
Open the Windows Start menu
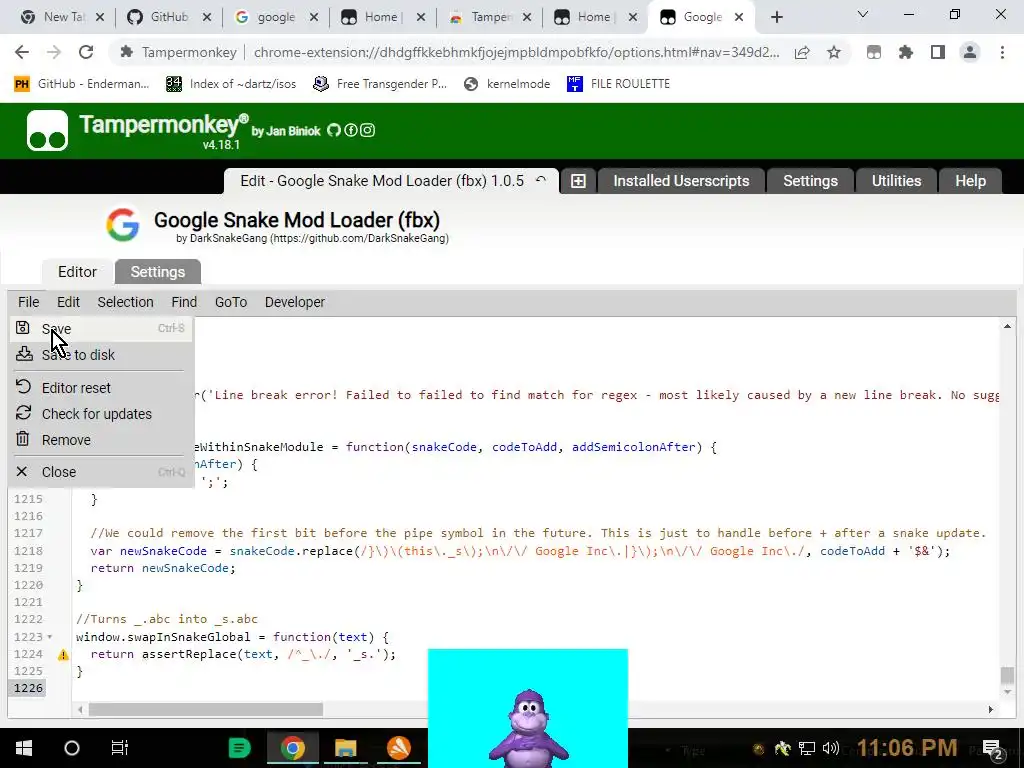(x=24, y=748)
